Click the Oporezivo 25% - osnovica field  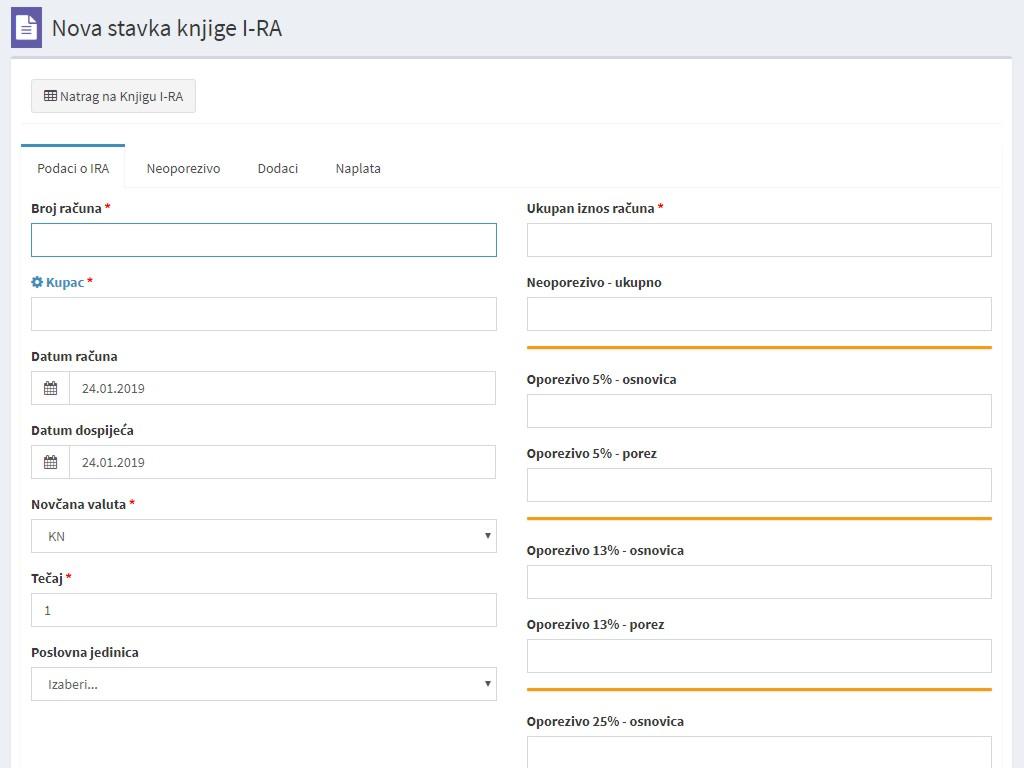(759, 752)
